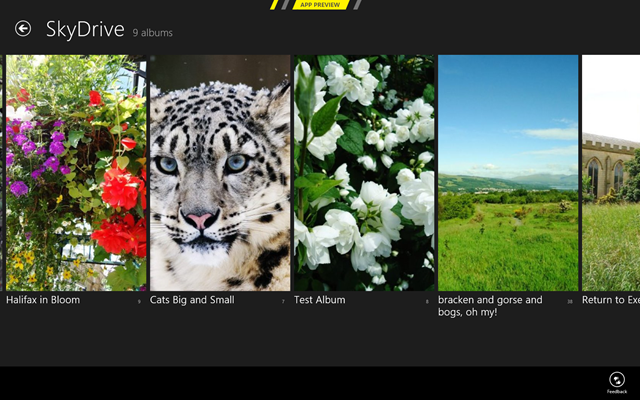Open the Feedback icon in the app bar
The width and height of the screenshot is (640, 400).
[617, 379]
